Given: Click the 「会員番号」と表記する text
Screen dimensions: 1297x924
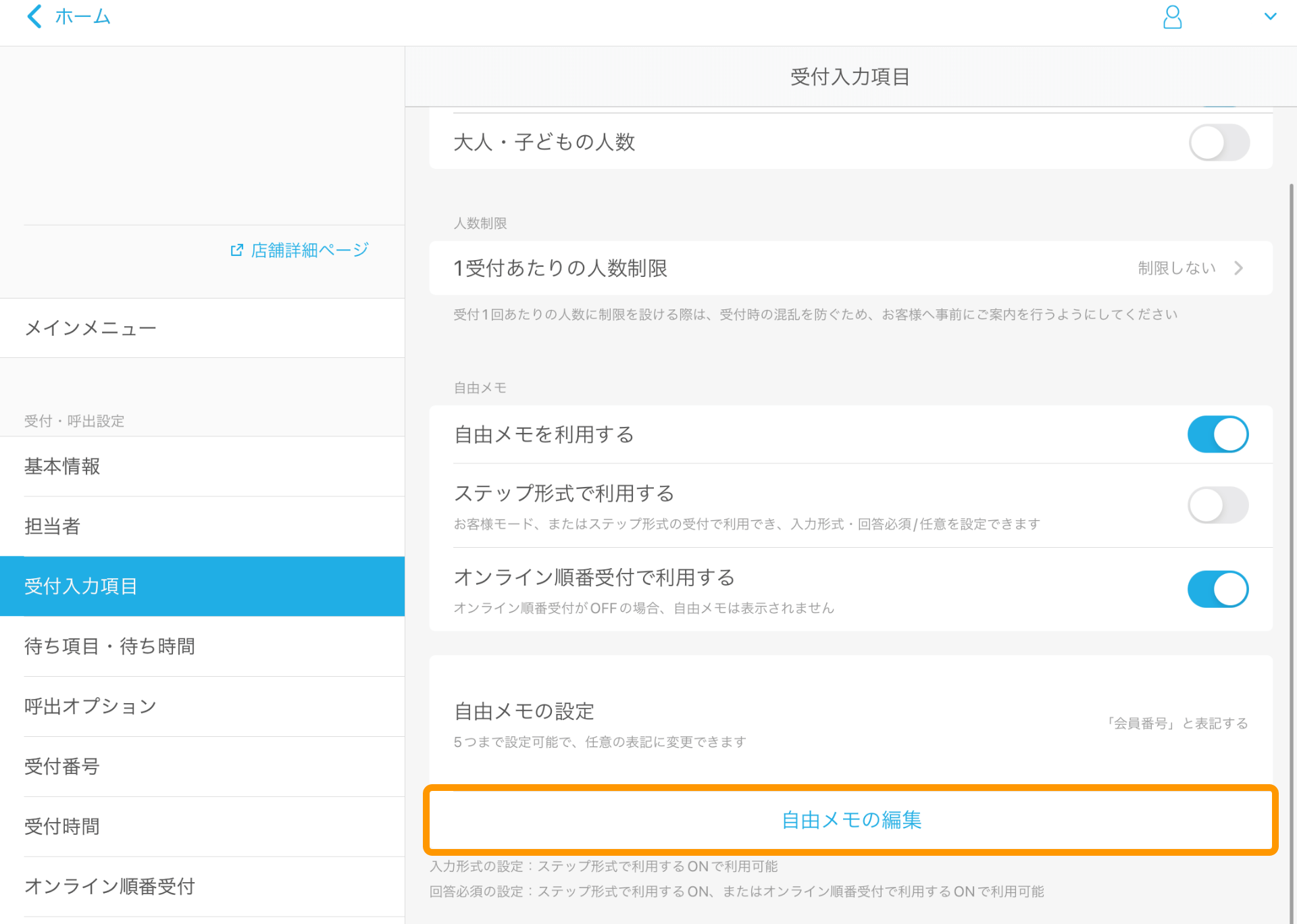Looking at the screenshot, I should 1175,723.
